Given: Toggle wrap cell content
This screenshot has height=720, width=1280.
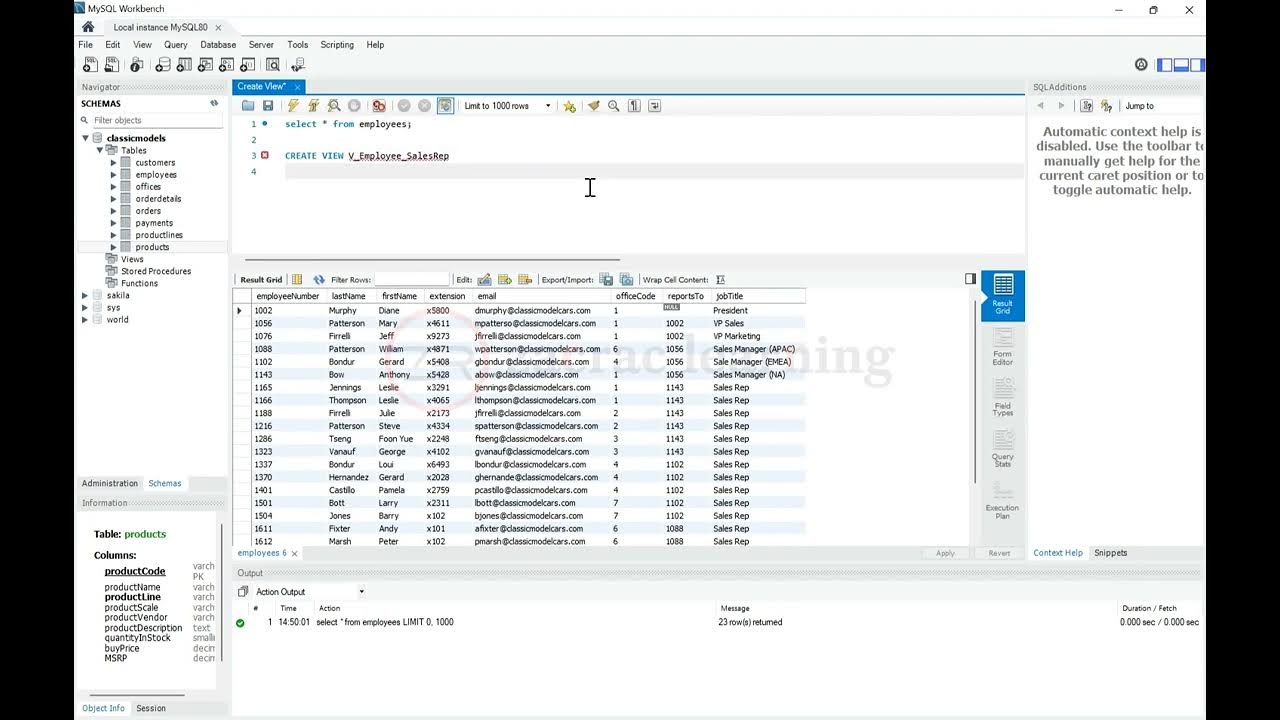Looking at the screenshot, I should click(721, 280).
